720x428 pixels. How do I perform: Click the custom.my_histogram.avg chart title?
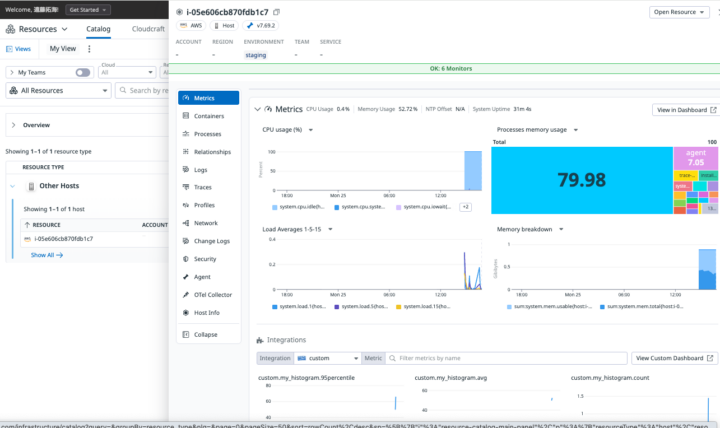point(450,378)
